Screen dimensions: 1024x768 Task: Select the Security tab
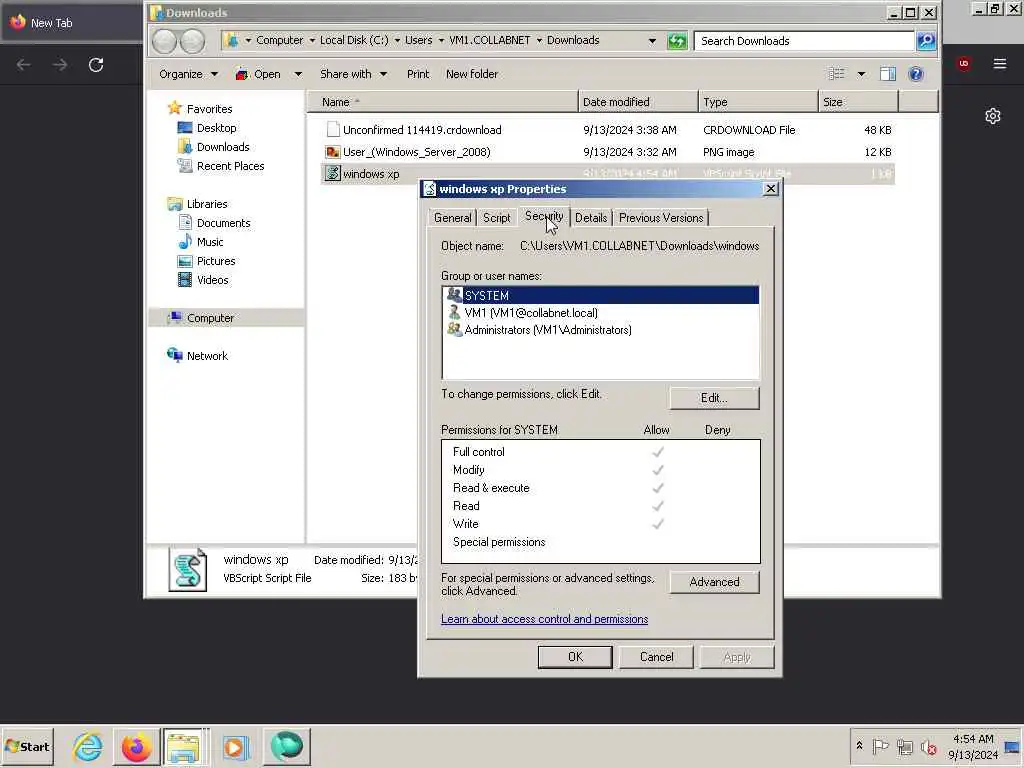[544, 216]
